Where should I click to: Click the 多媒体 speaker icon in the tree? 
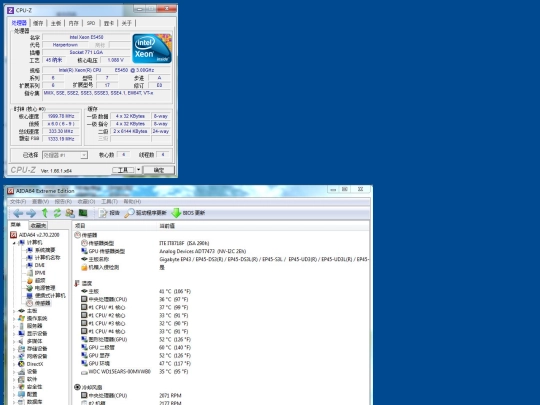(x=21, y=341)
